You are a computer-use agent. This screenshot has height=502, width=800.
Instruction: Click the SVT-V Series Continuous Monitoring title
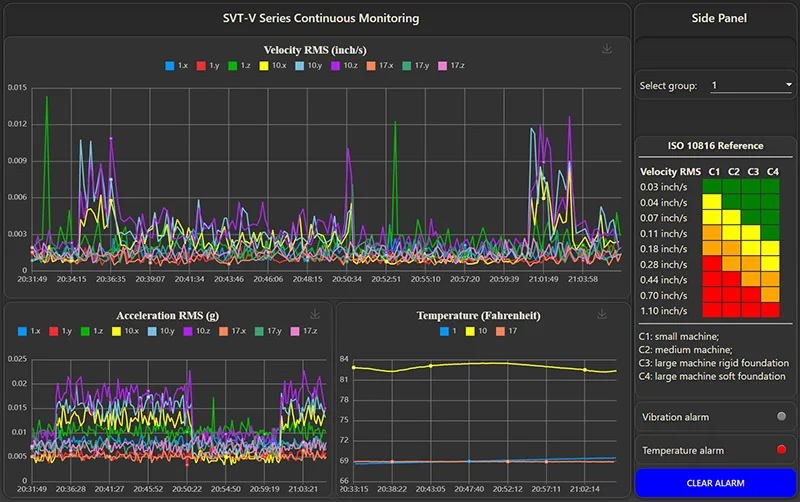320,18
